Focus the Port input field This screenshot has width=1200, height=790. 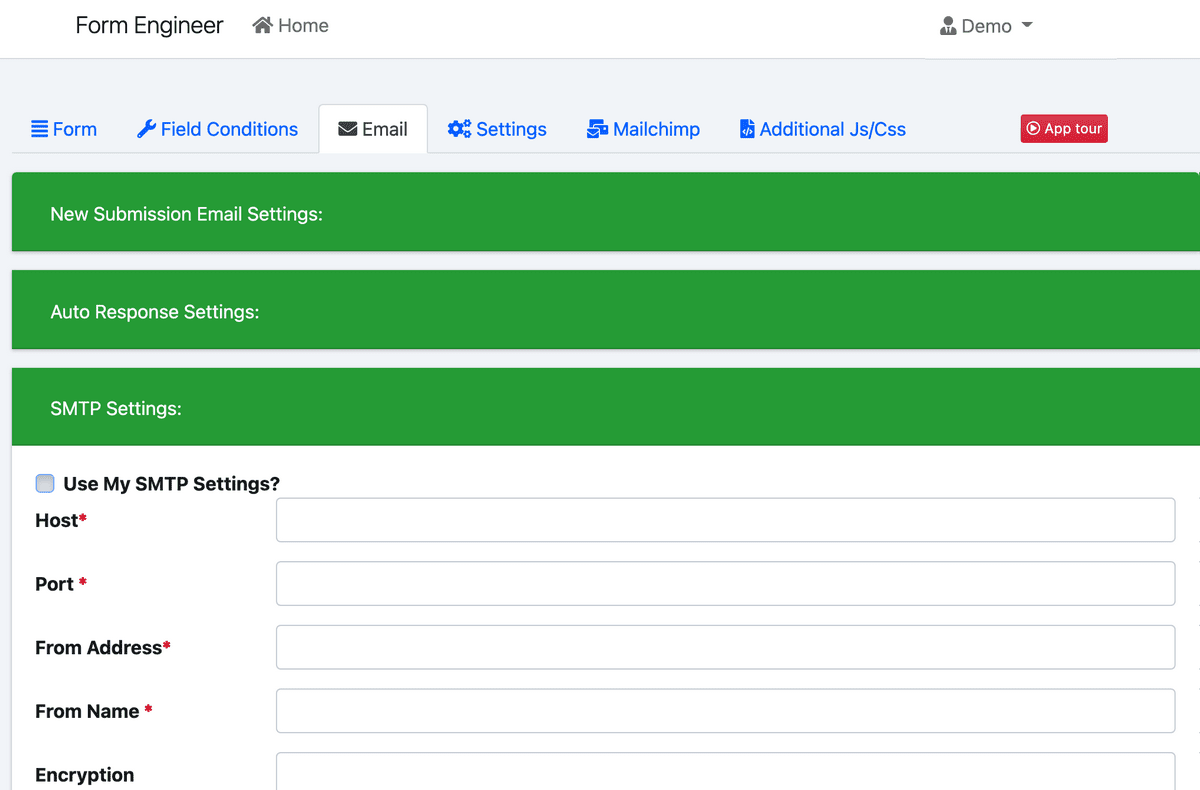click(x=725, y=584)
